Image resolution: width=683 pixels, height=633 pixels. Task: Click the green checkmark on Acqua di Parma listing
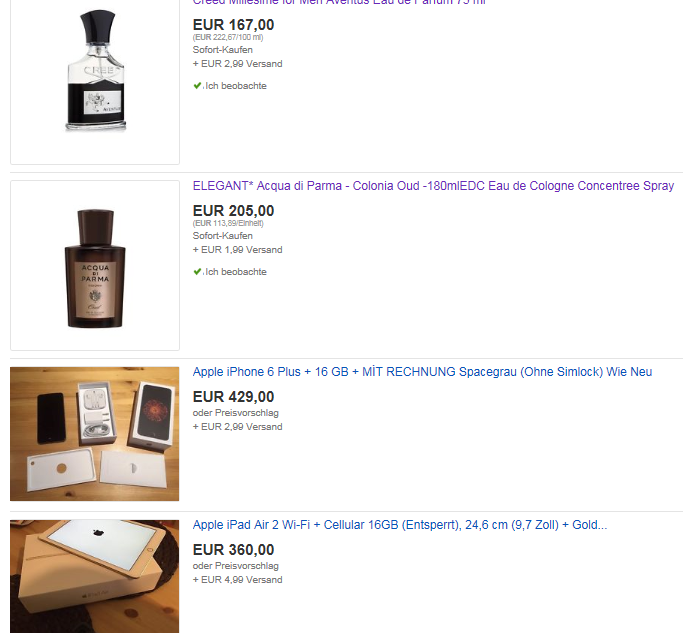click(x=197, y=272)
